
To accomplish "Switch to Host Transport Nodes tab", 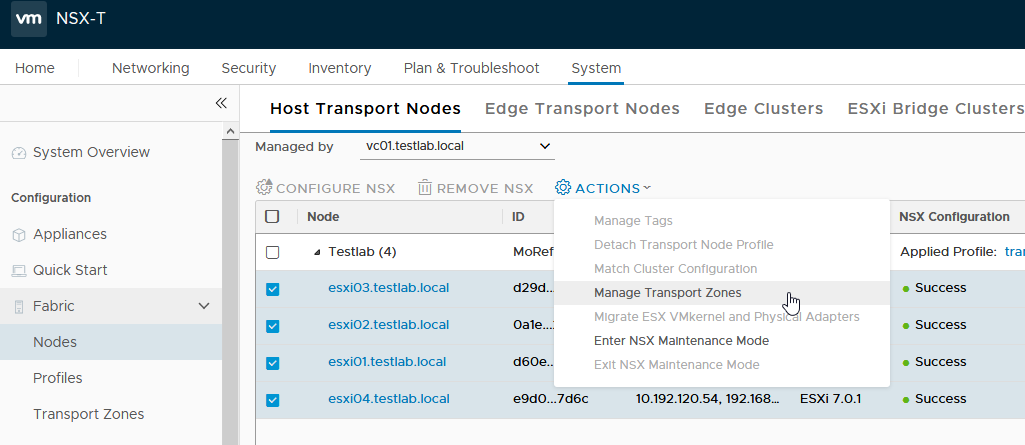I will [365, 108].
